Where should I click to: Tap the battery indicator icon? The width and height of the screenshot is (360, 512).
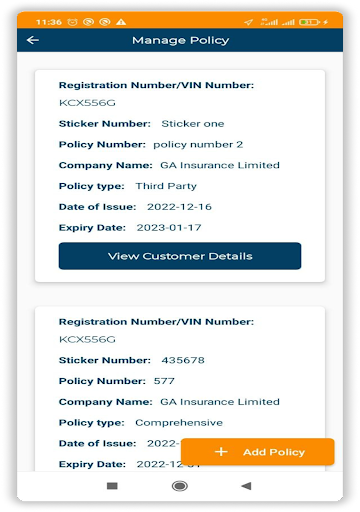(309, 22)
